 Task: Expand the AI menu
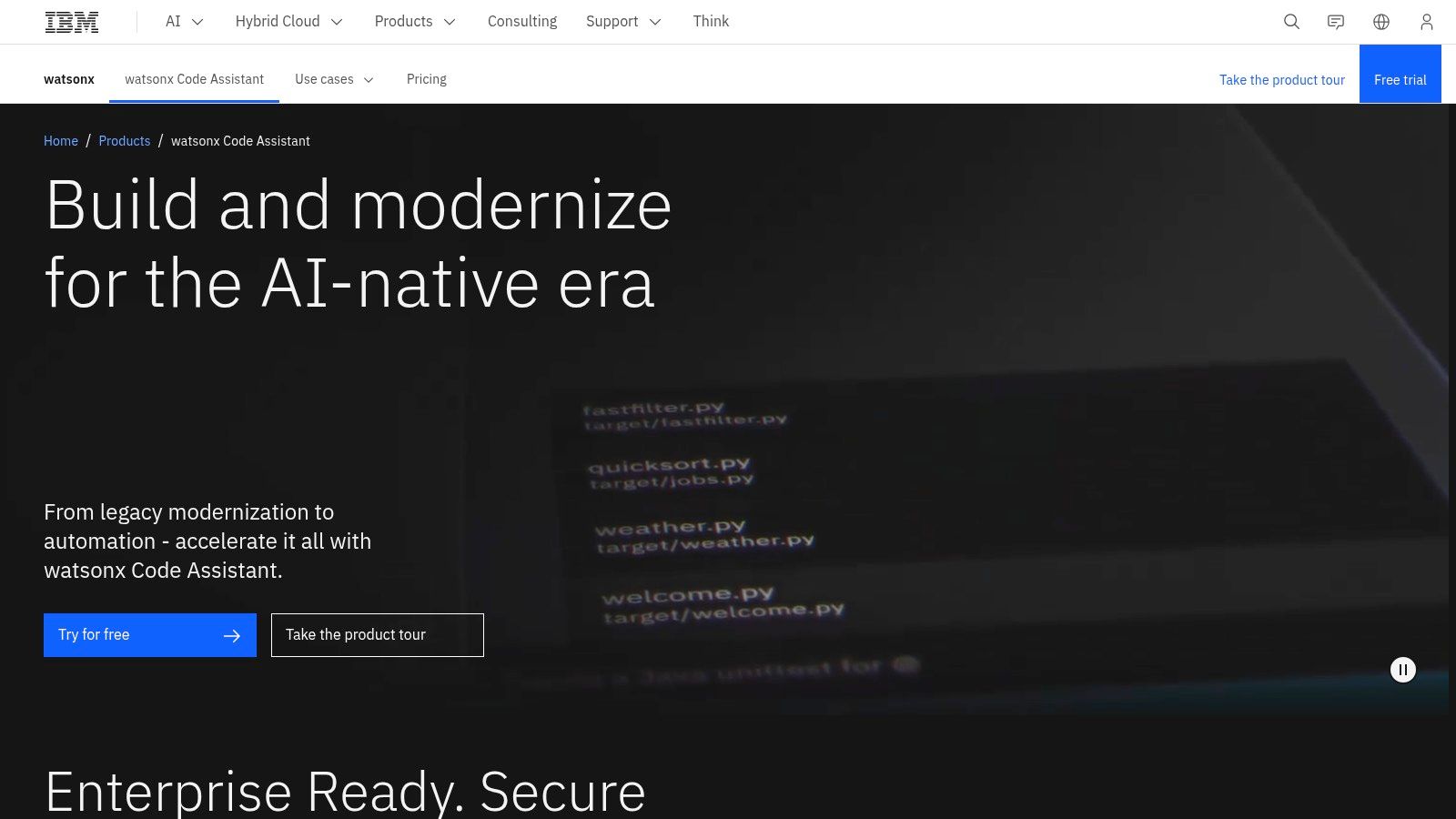(x=185, y=22)
